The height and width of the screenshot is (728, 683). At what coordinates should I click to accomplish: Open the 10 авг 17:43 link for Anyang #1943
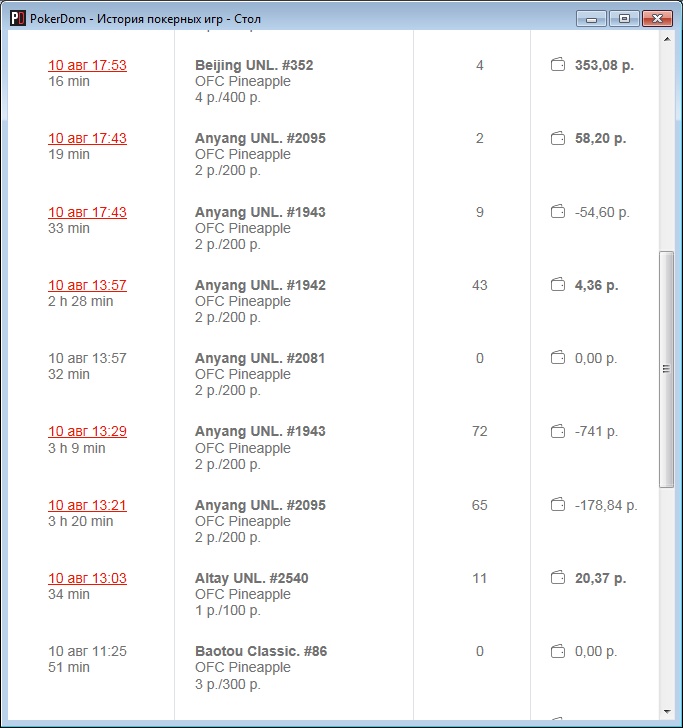(87, 212)
